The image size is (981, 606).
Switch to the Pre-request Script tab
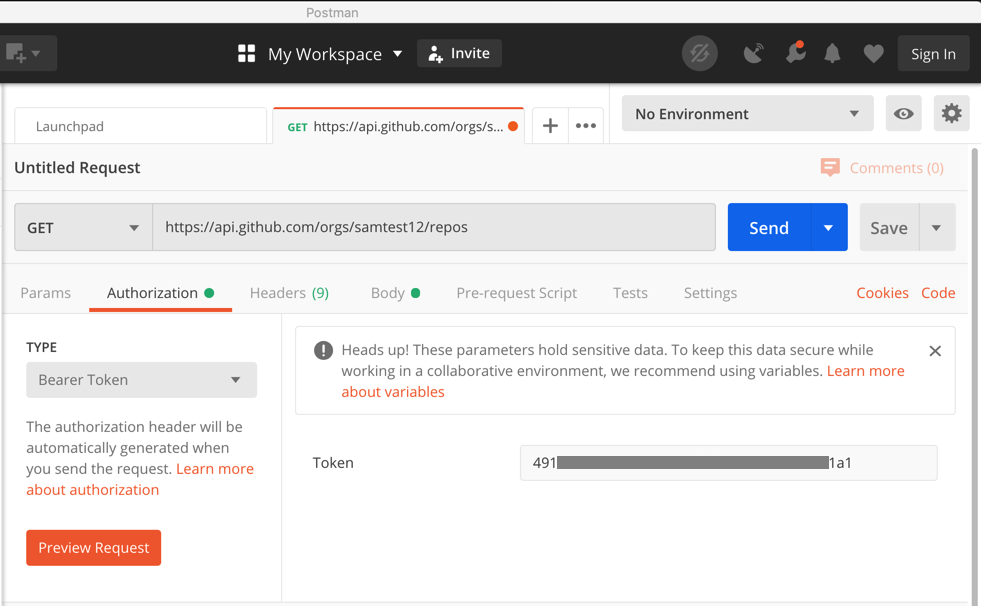(x=516, y=293)
